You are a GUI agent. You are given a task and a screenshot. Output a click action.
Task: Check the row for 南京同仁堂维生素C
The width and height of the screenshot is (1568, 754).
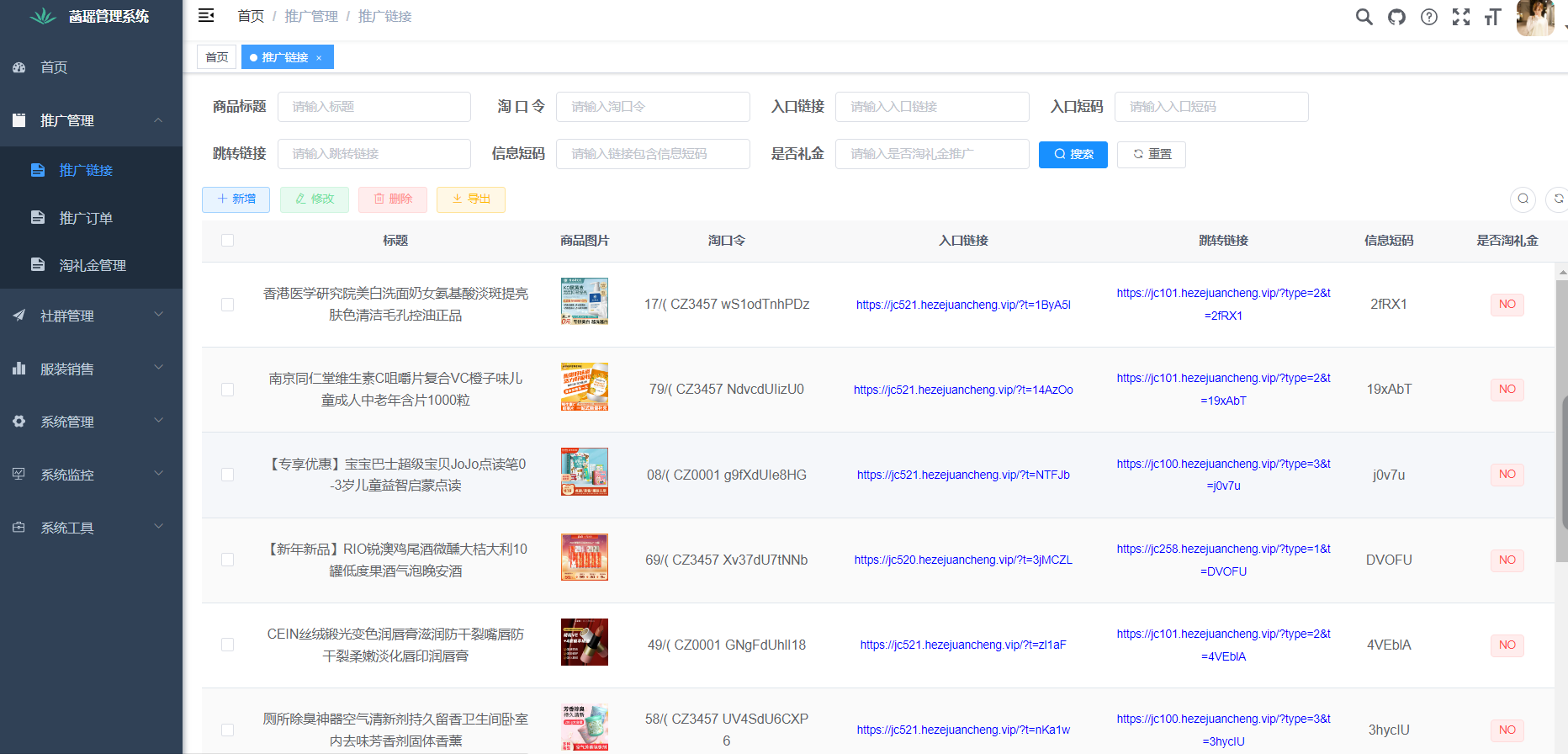coord(227,390)
